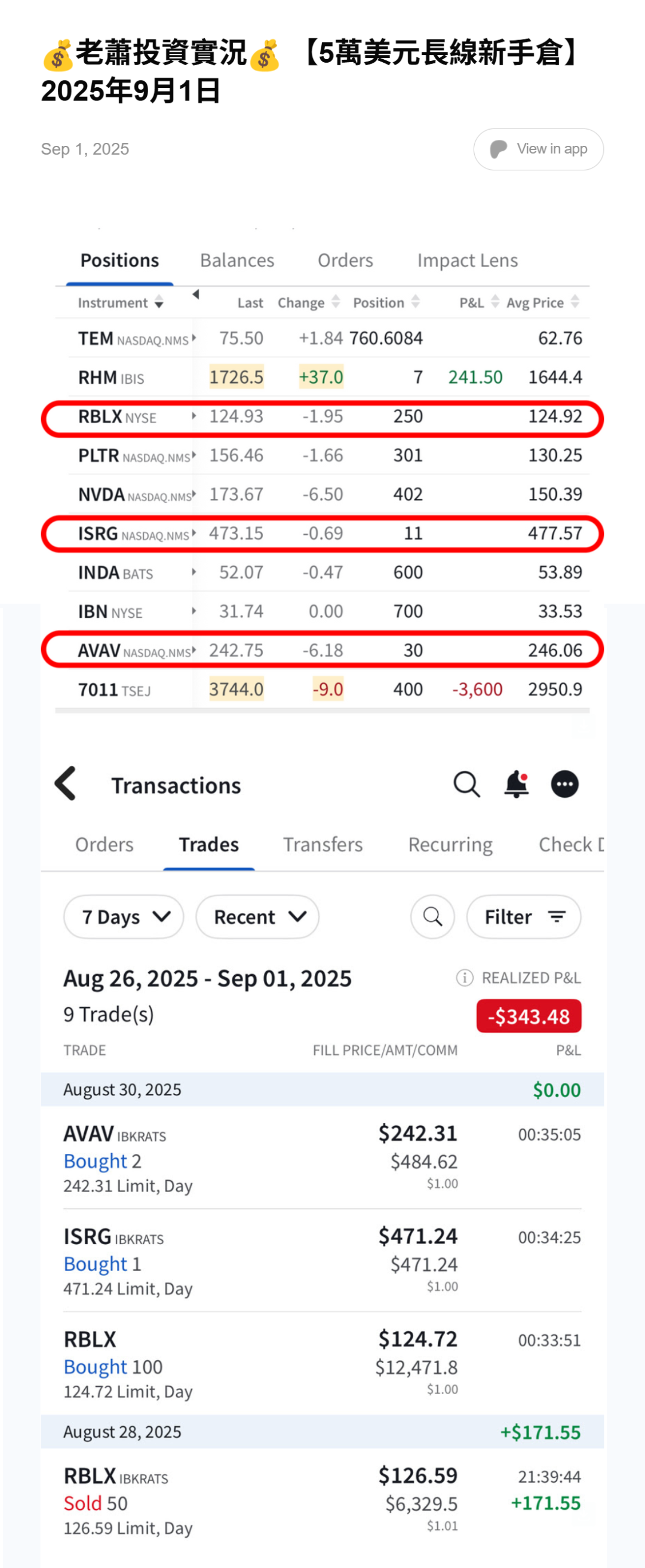Image resolution: width=645 pixels, height=1568 pixels.
Task: Collapse the instrument column with the left triangle
Action: tap(196, 295)
